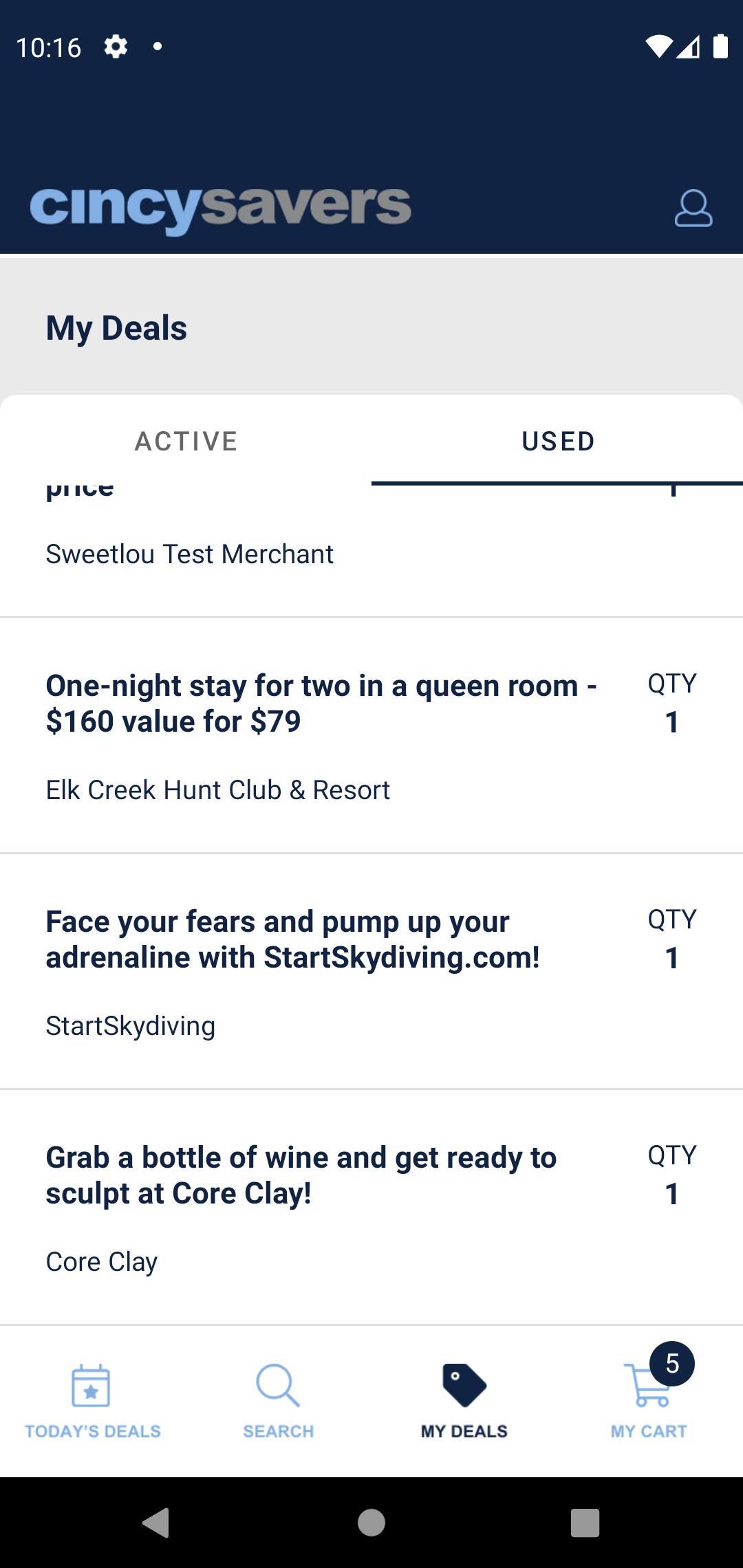743x1568 pixels.
Task: Tap the My Deals page heading
Action: [x=116, y=328]
